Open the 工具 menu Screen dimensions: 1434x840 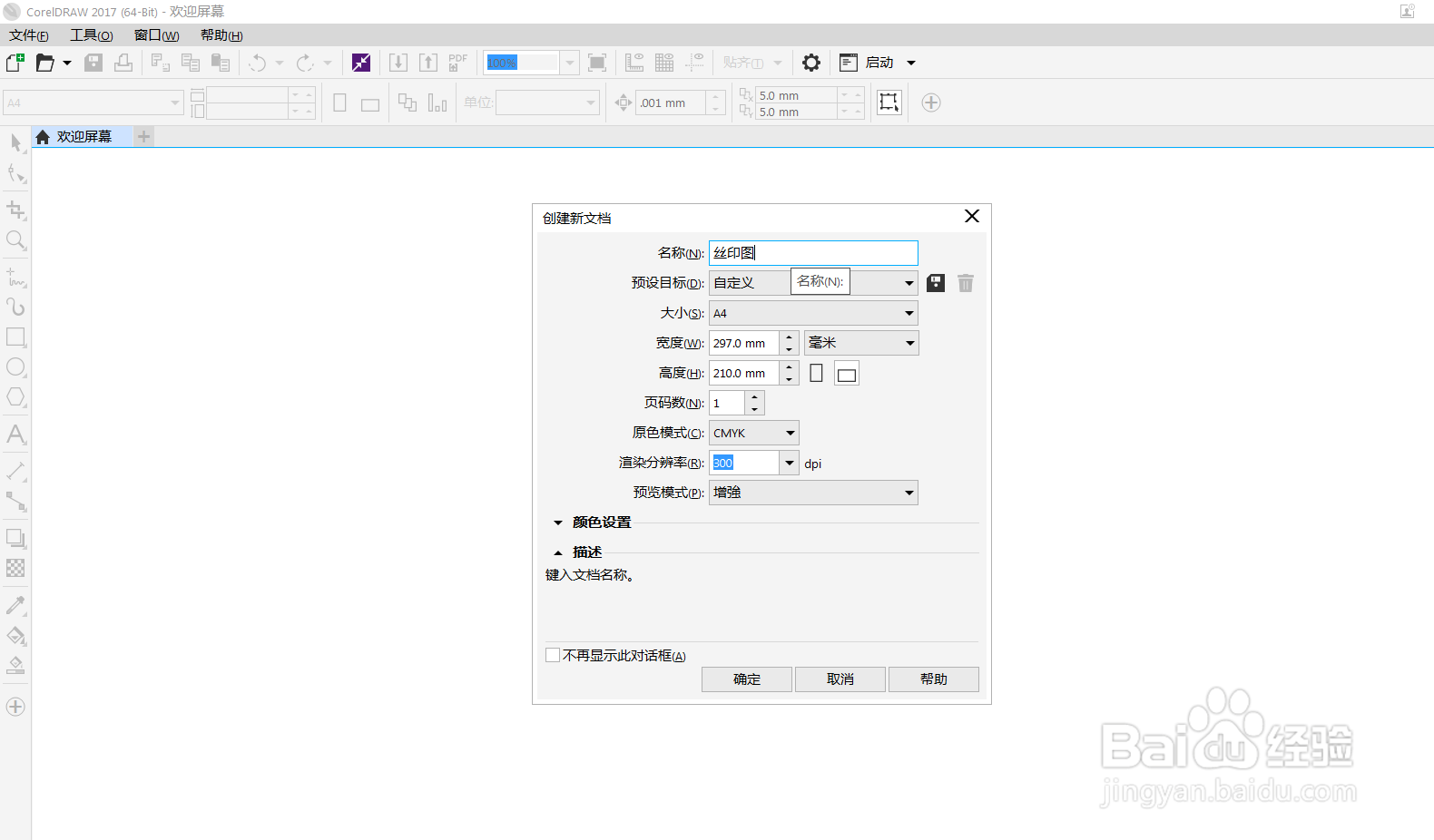click(92, 35)
